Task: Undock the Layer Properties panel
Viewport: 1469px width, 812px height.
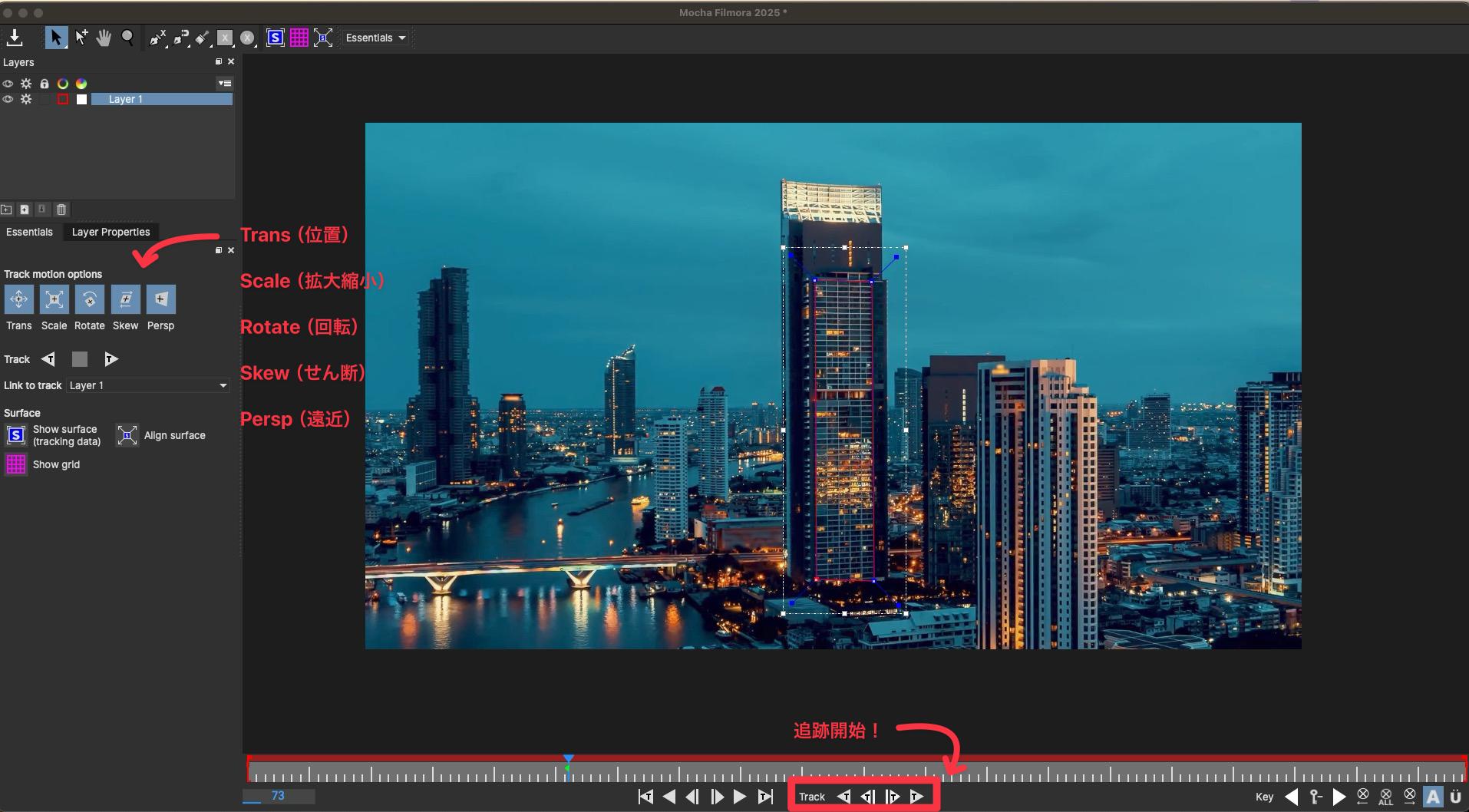Action: pyautogui.click(x=219, y=250)
